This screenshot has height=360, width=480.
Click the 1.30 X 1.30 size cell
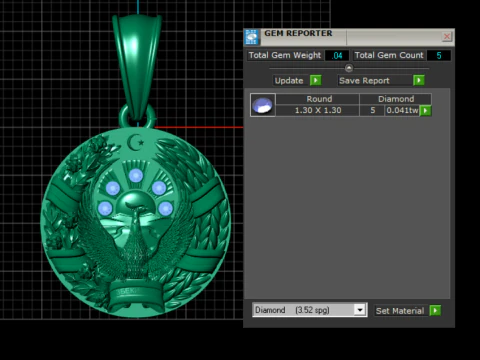point(318,110)
